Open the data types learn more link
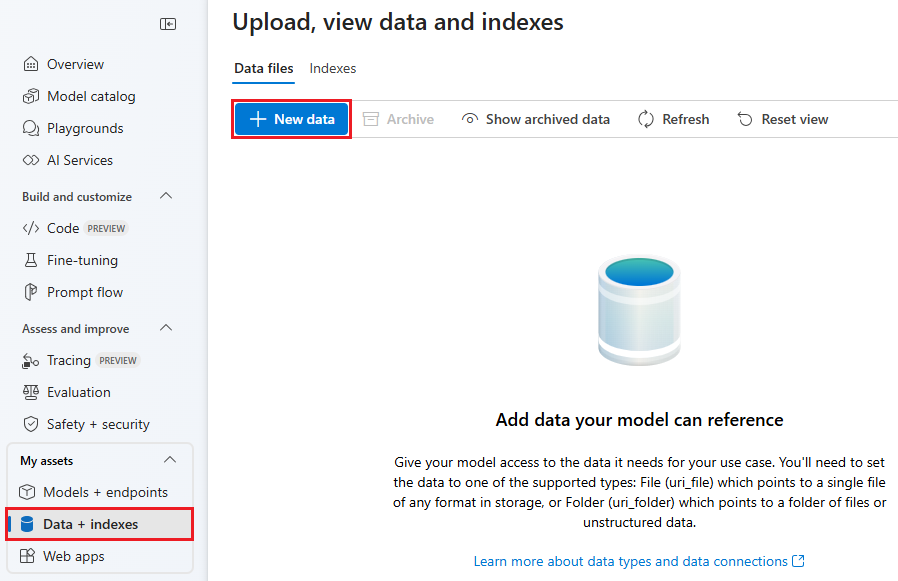The width and height of the screenshot is (898, 581). pos(639,561)
